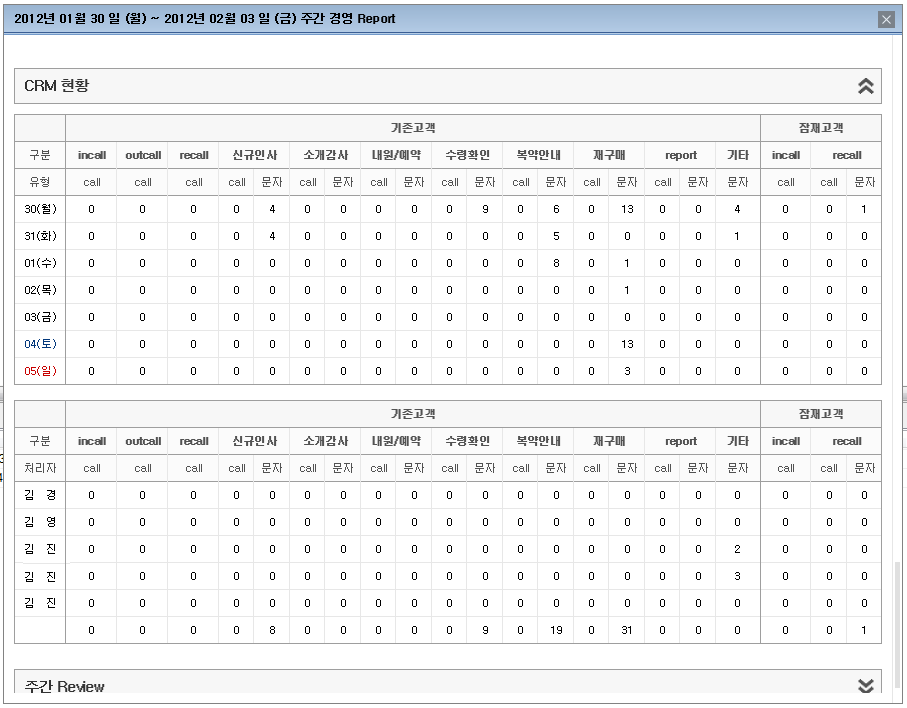Click the 김 경 handler row label
The width and height of the screenshot is (907, 708).
(x=40, y=495)
